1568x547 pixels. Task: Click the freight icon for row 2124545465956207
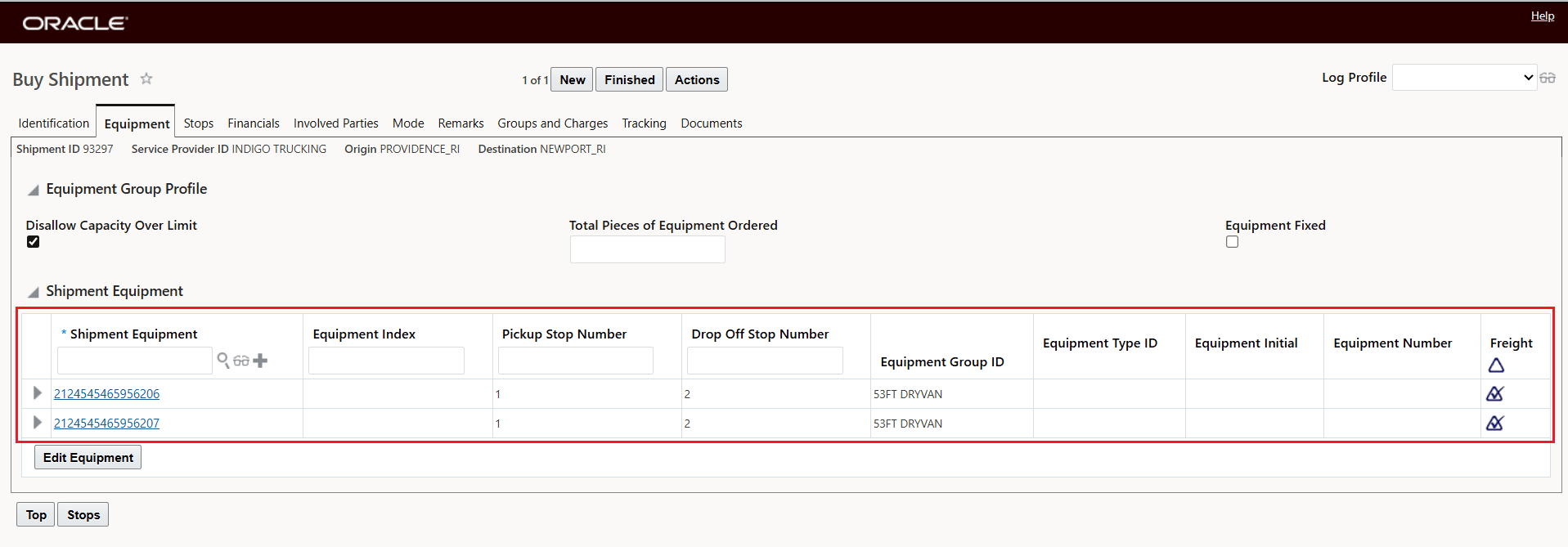coord(1495,423)
